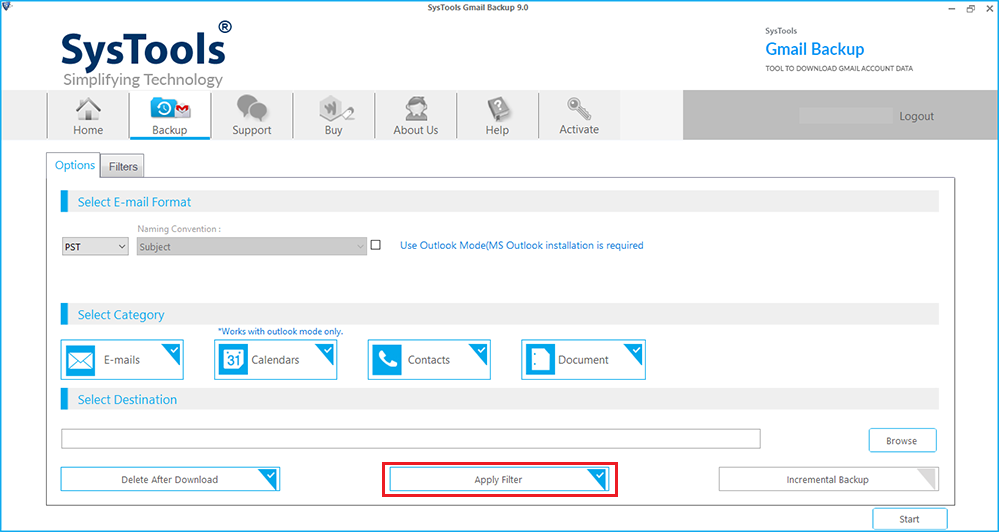
Task: Open the Home toolbar section
Action: click(x=88, y=115)
